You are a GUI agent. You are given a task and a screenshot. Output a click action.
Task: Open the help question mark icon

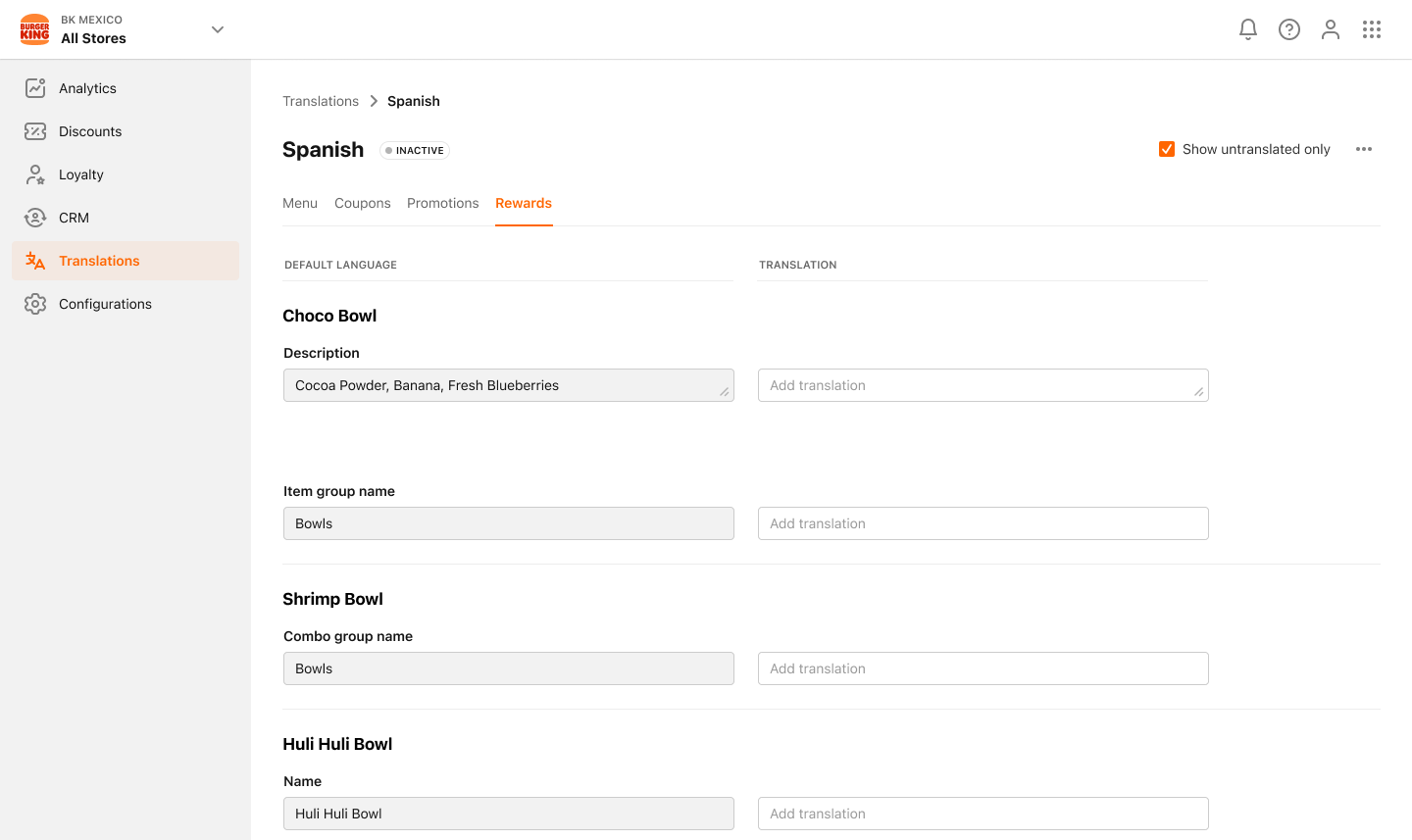(1289, 29)
